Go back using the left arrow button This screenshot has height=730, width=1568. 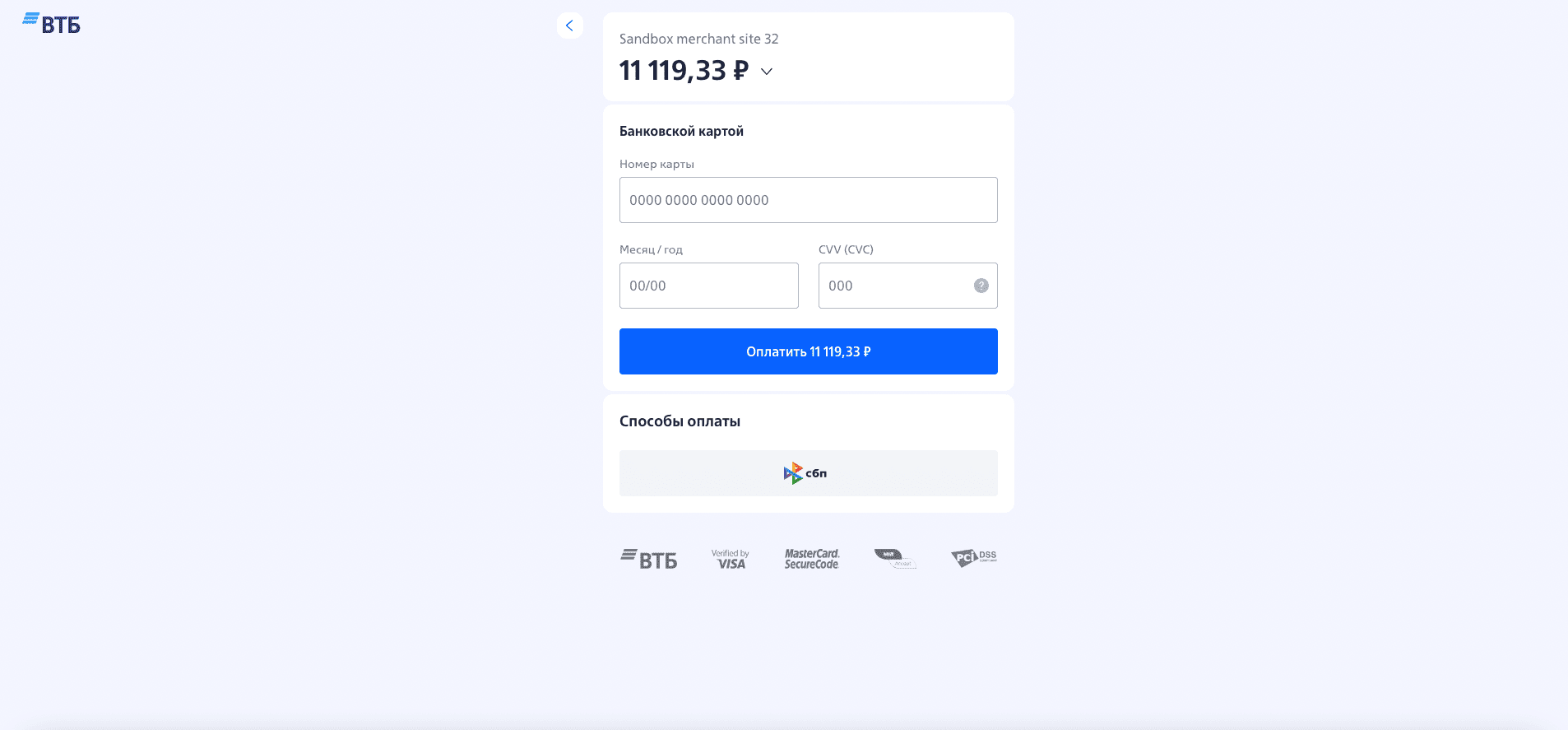pyautogui.click(x=569, y=26)
